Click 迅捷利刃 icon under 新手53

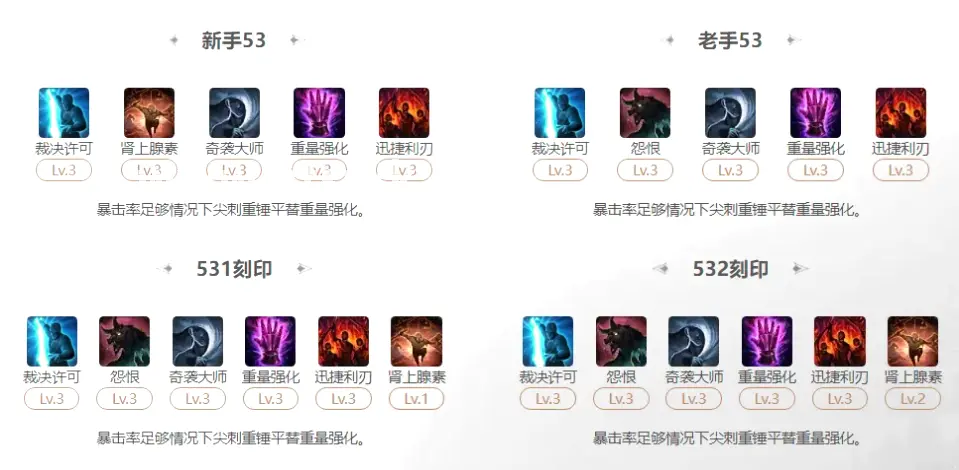pos(404,113)
